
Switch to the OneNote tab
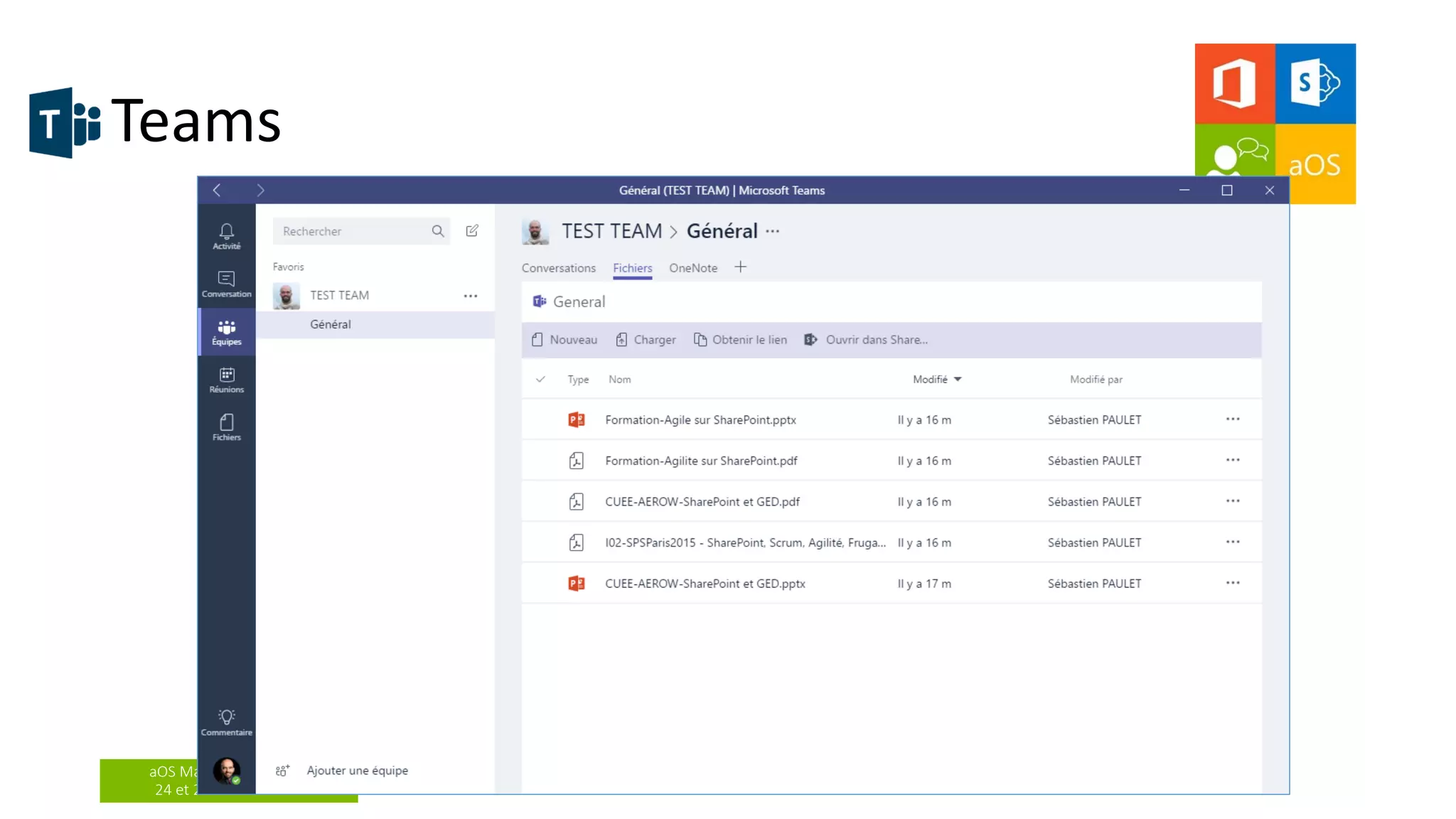[x=692, y=268]
